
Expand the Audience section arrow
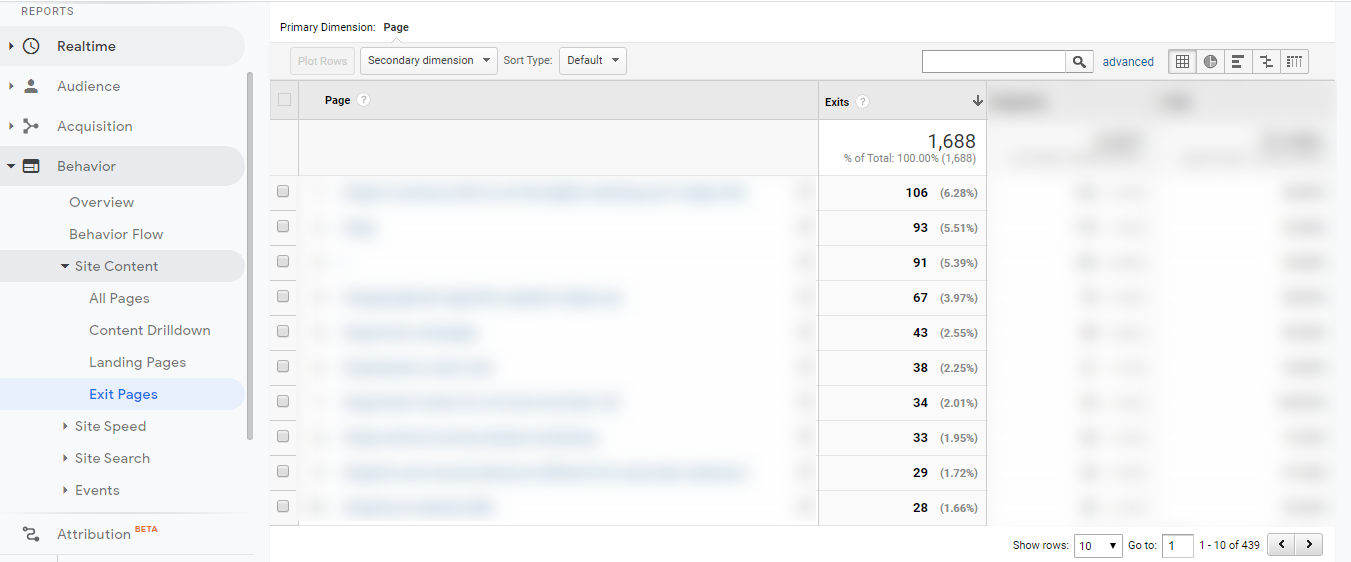point(11,86)
